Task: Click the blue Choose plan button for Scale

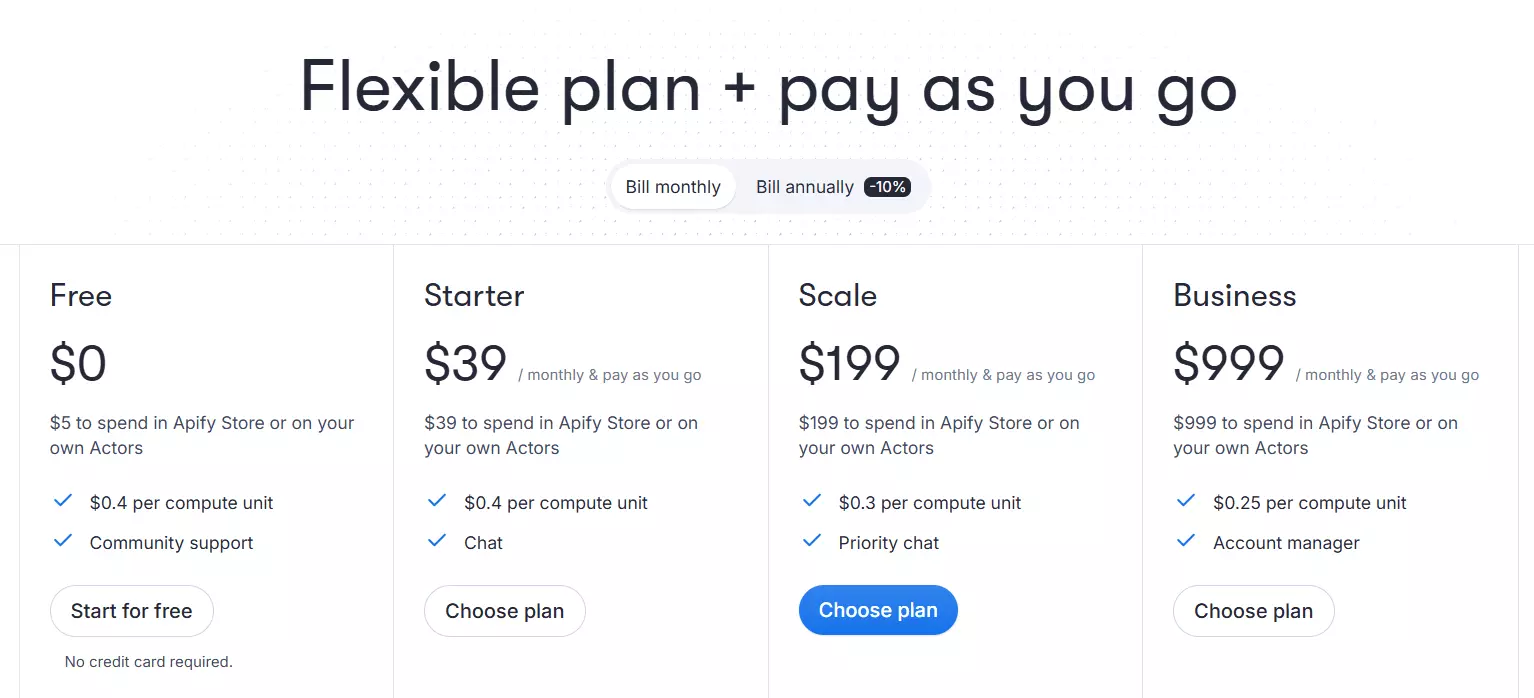Action: [x=878, y=610]
